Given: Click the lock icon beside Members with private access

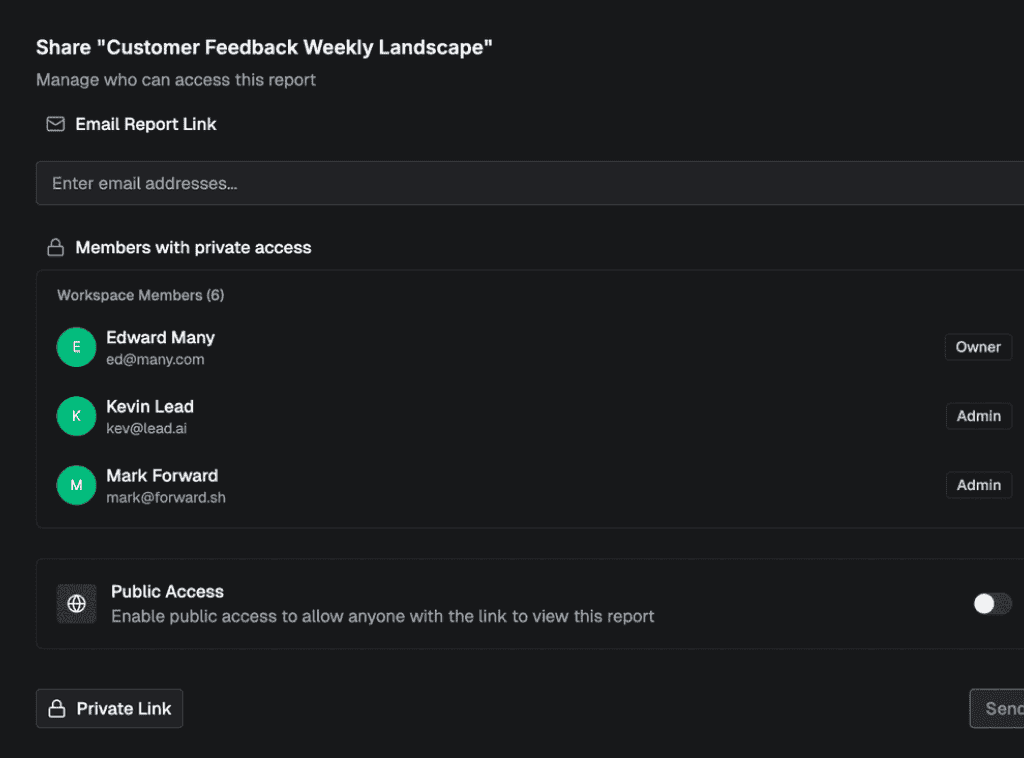Looking at the screenshot, I should [56, 247].
